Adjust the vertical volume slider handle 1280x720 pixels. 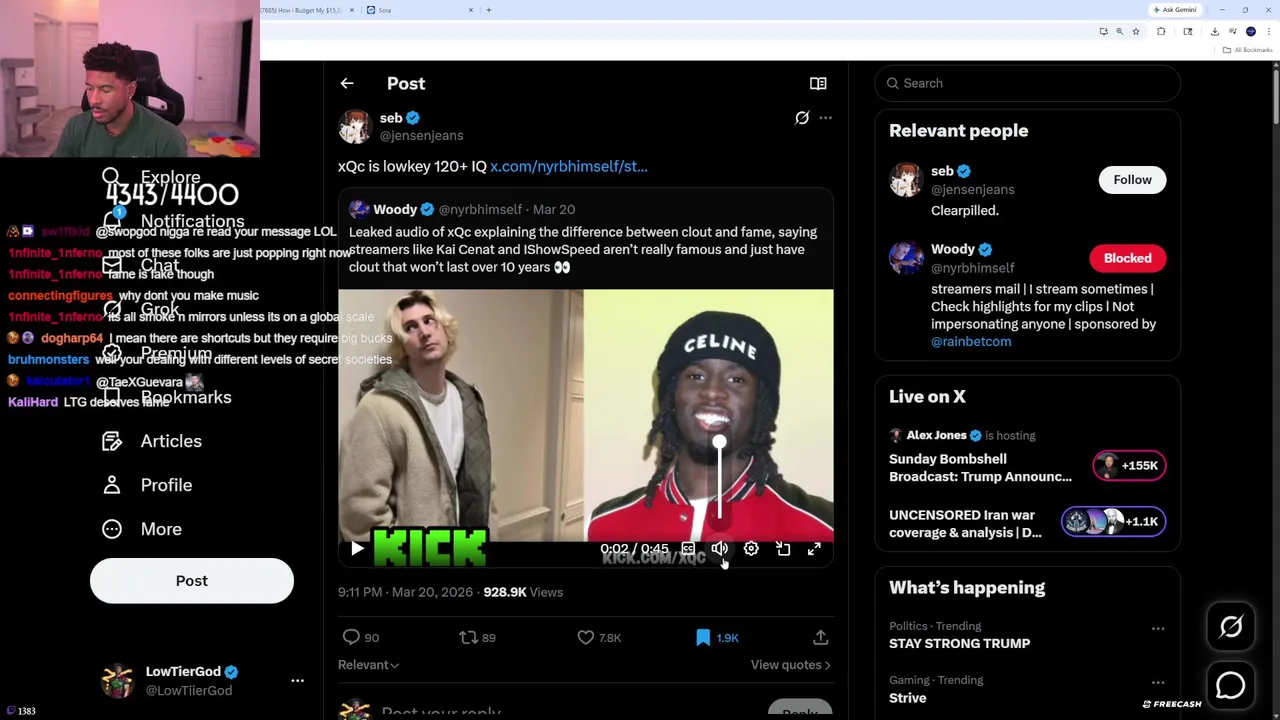[720, 443]
